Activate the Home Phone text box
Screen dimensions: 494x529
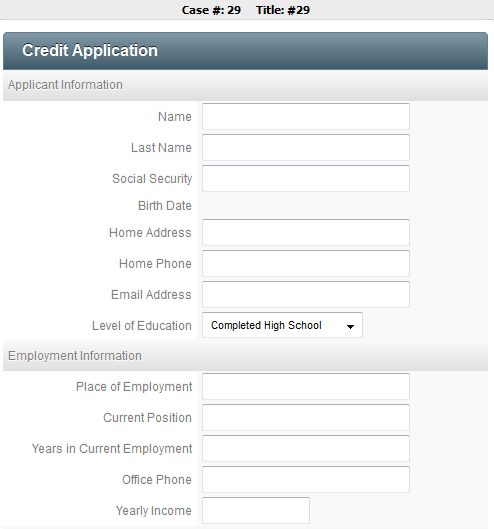pyautogui.click(x=306, y=263)
